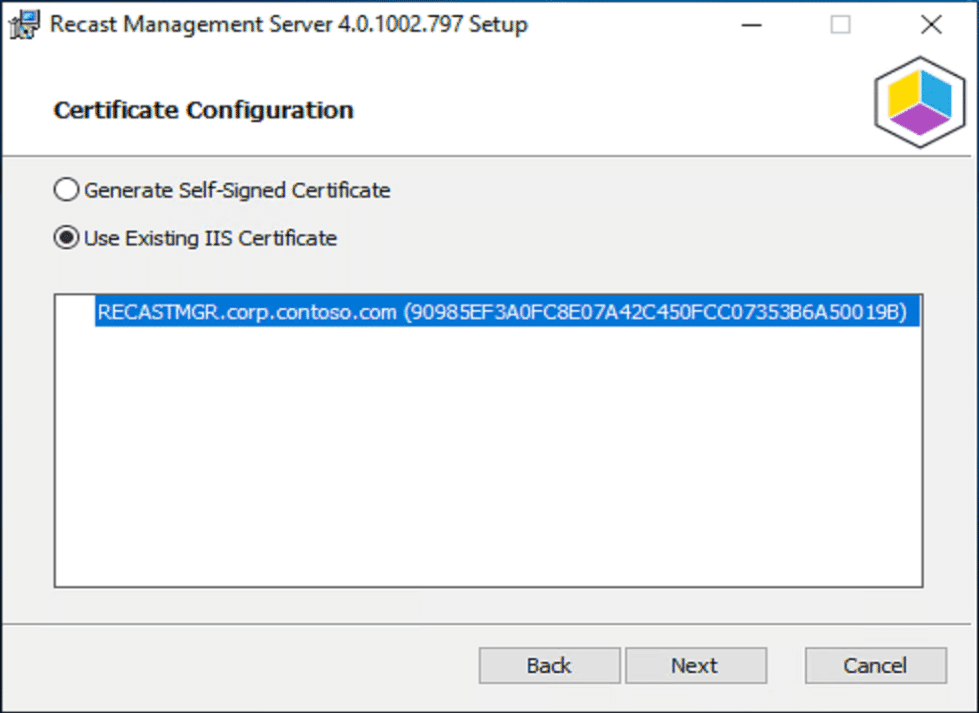The height and width of the screenshot is (713, 979).
Task: Select the Generate Self-Signed Certificate radio button
Action: pyautogui.click(x=66, y=190)
